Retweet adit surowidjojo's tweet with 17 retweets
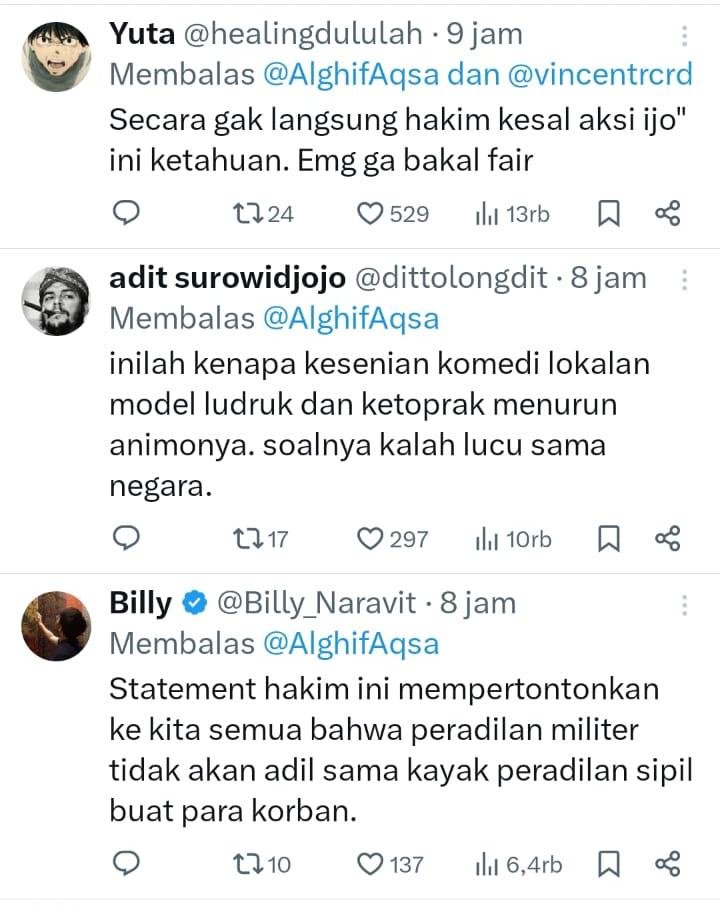This screenshot has height=912, width=720. coord(260,539)
